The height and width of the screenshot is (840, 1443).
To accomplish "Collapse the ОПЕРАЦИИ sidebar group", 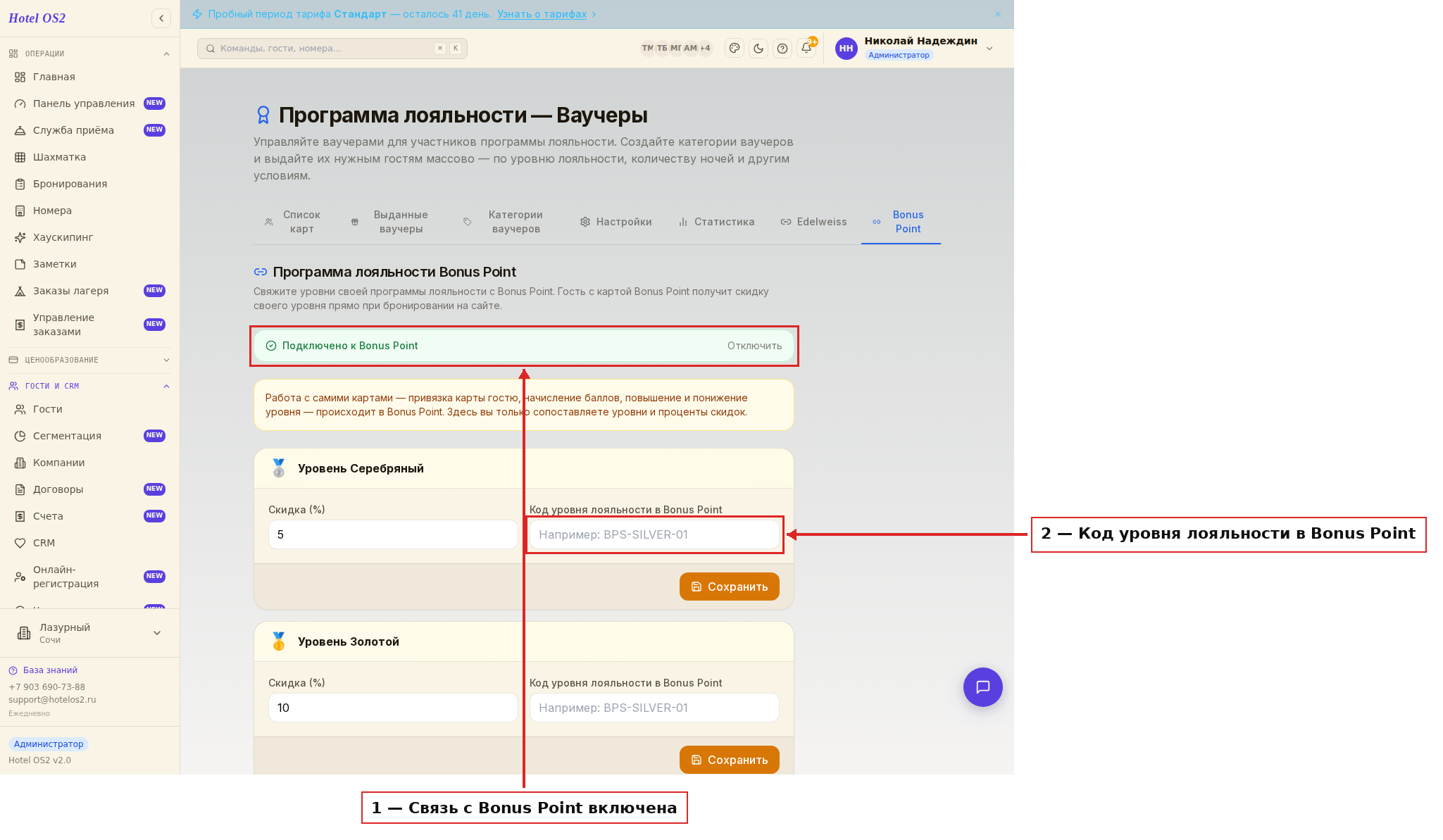I will click(x=89, y=54).
